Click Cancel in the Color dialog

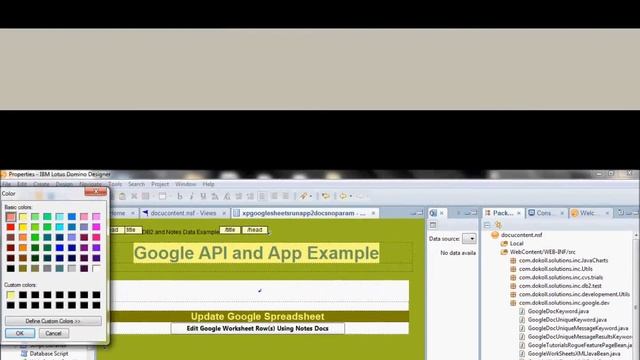[x=53, y=333]
